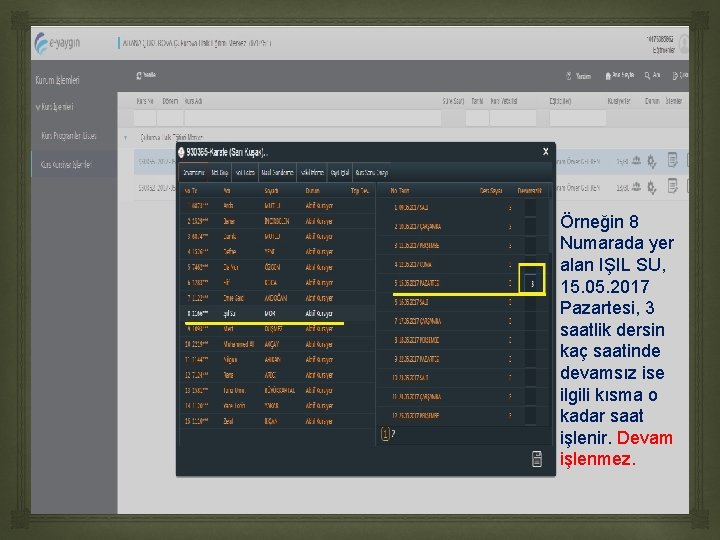This screenshot has height=540, width=720.
Task: Select the Devamsızlık tab
Action: click(193, 173)
